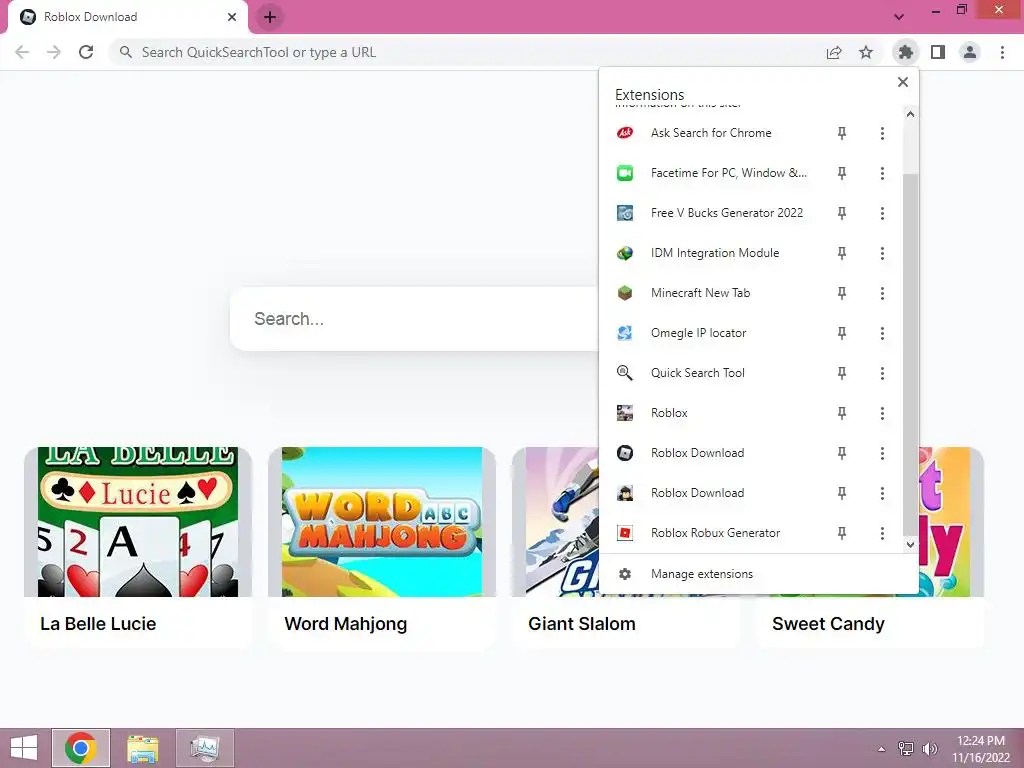Image resolution: width=1024 pixels, height=768 pixels.
Task: Click the page Search... input box
Action: [414, 319]
